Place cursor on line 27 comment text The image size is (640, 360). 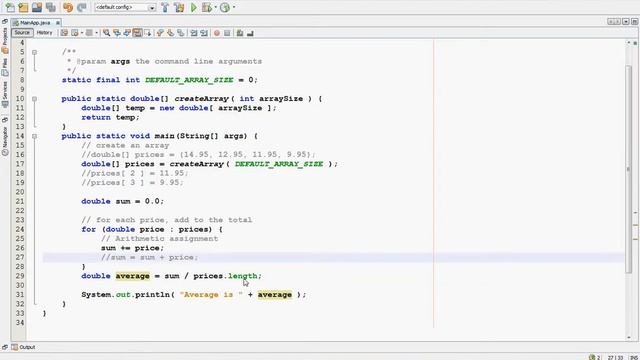pos(149,258)
